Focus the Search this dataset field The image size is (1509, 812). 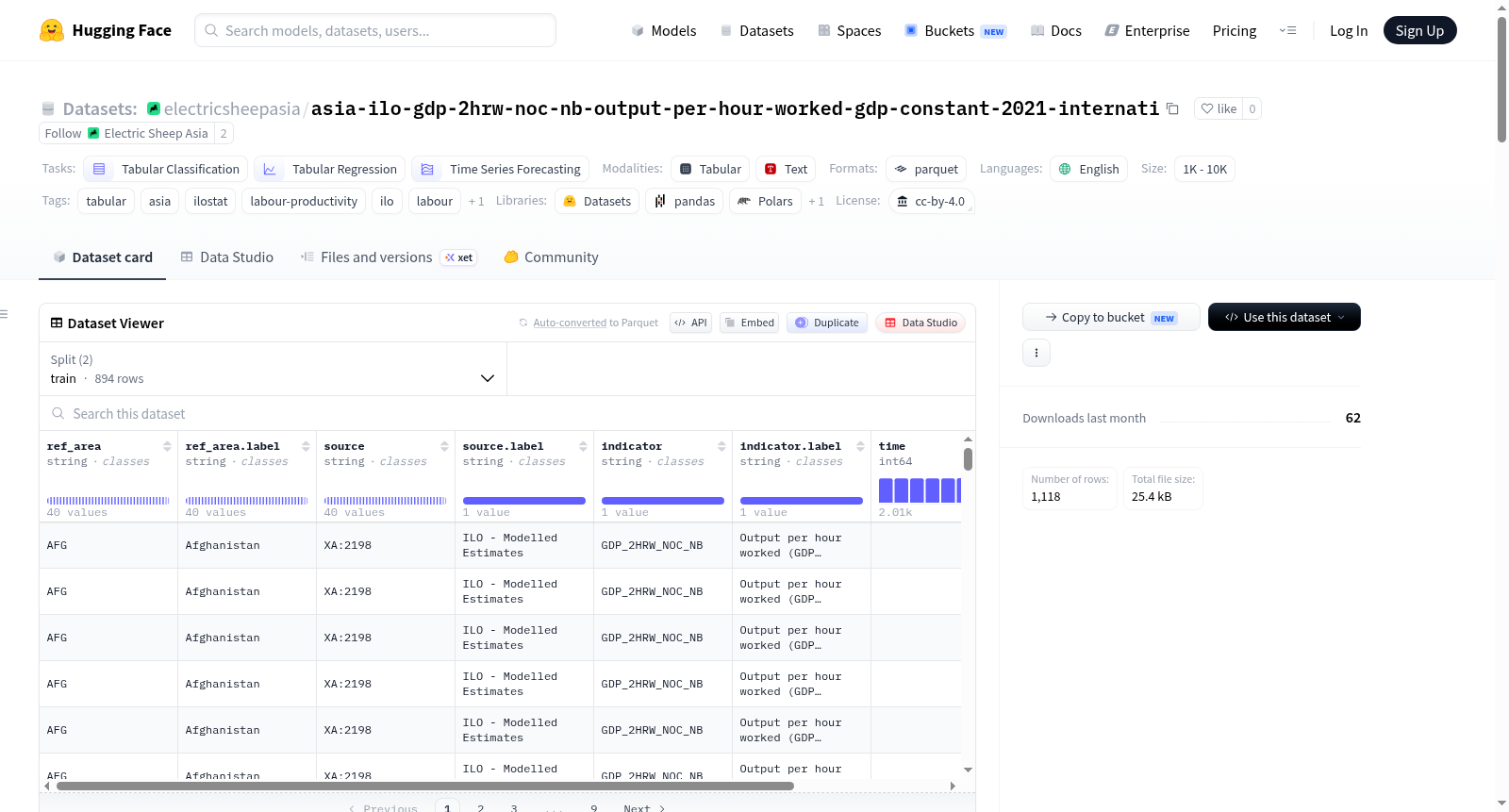coord(507,413)
